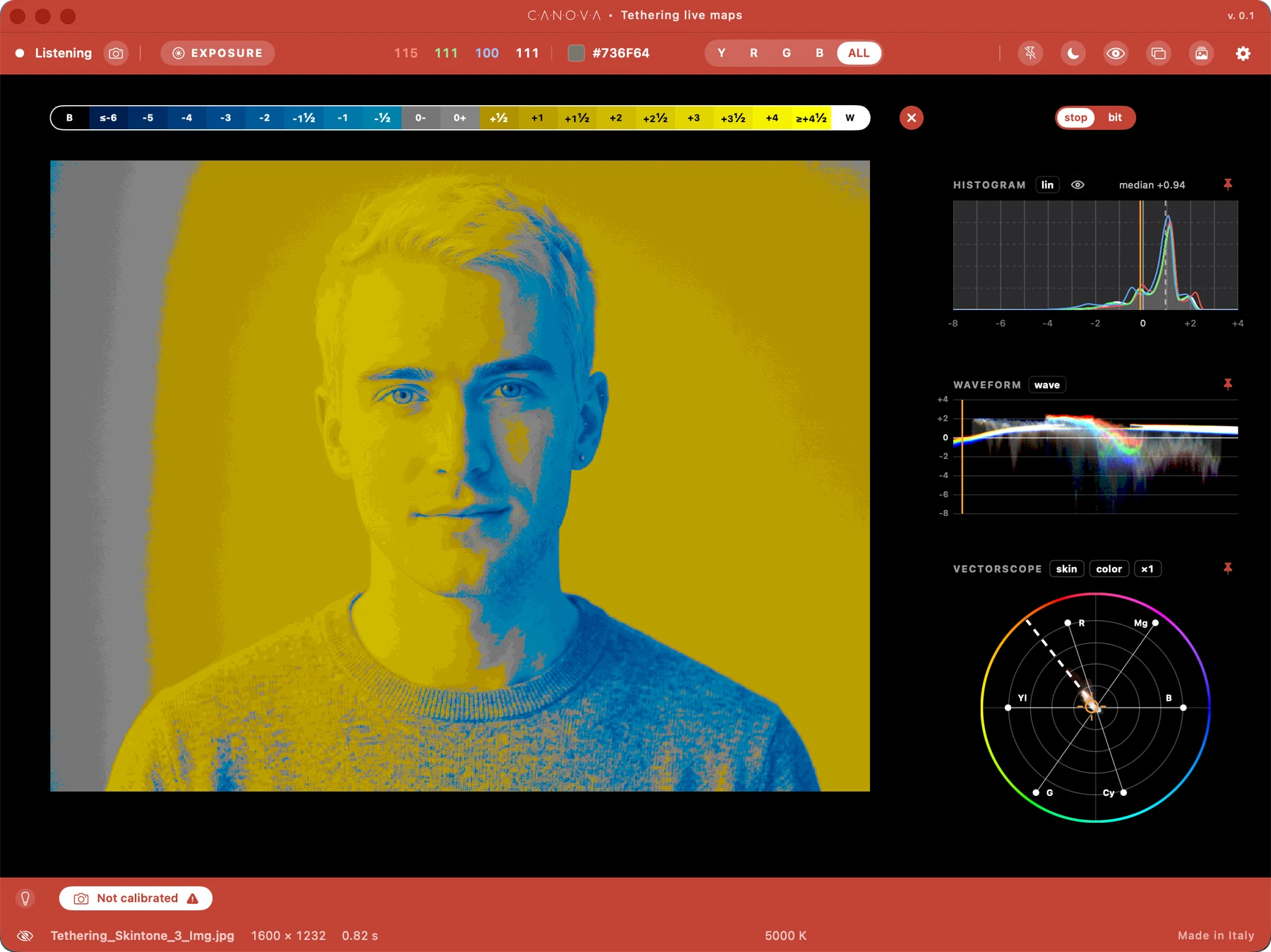The width and height of the screenshot is (1271, 952).
Task: Open settings with the gear icon
Action: 1243,53
